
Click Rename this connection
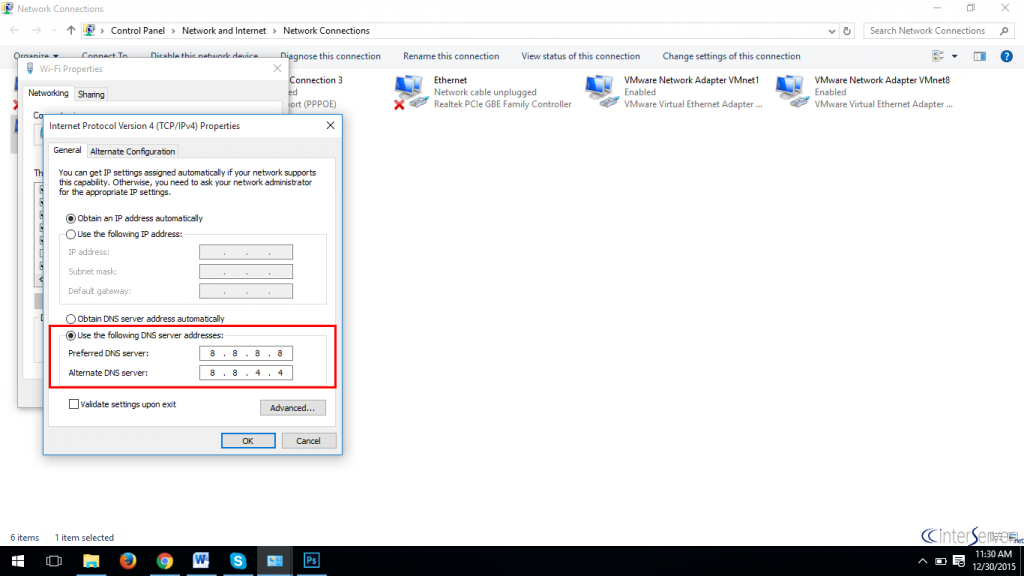click(x=451, y=56)
